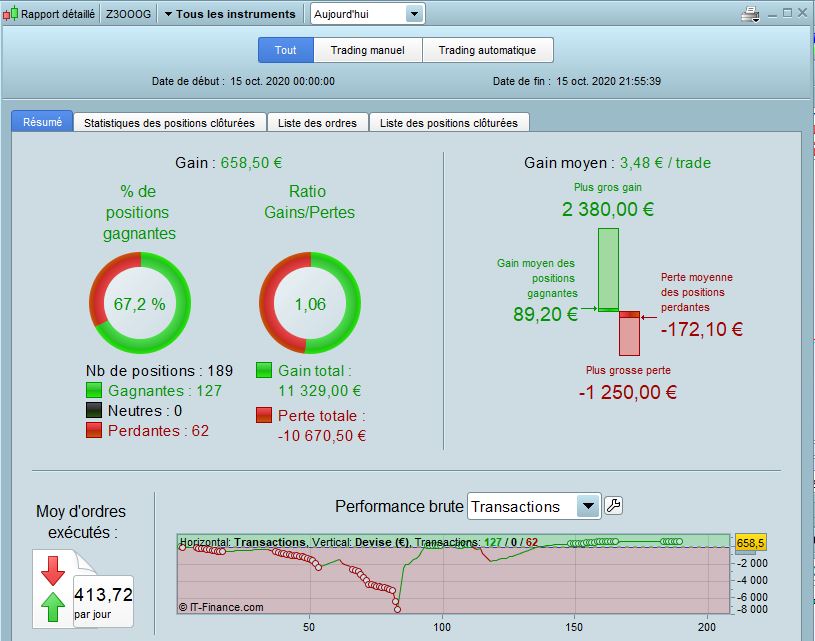Click the Neutres : 0 label
This screenshot has width=815, height=641.
(145, 411)
